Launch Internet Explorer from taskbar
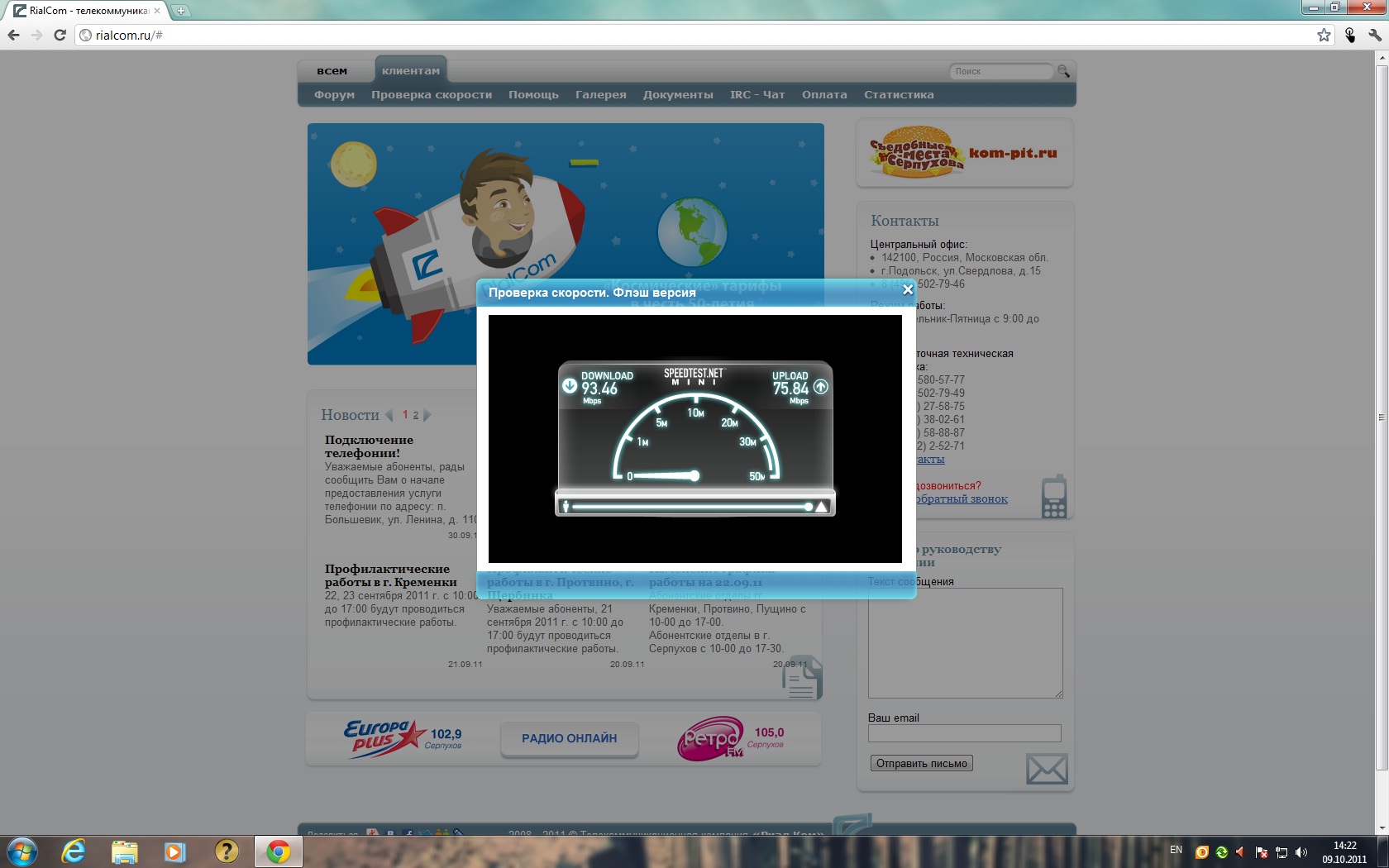The width and height of the screenshot is (1389, 868). point(74,851)
